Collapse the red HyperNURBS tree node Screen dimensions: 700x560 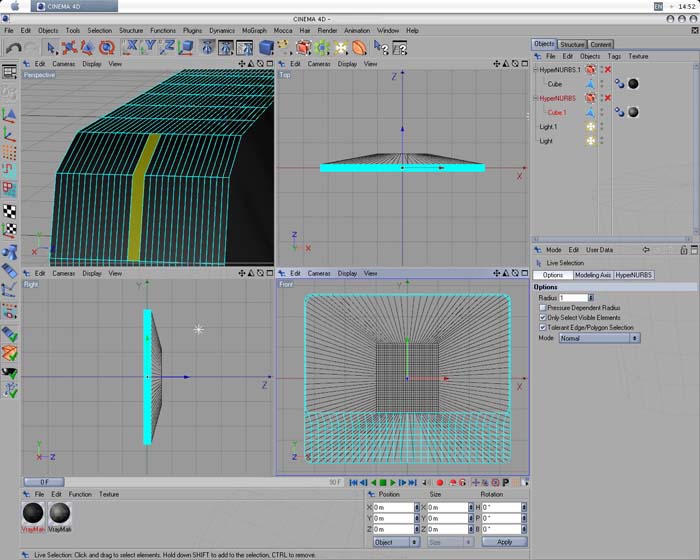[536, 98]
